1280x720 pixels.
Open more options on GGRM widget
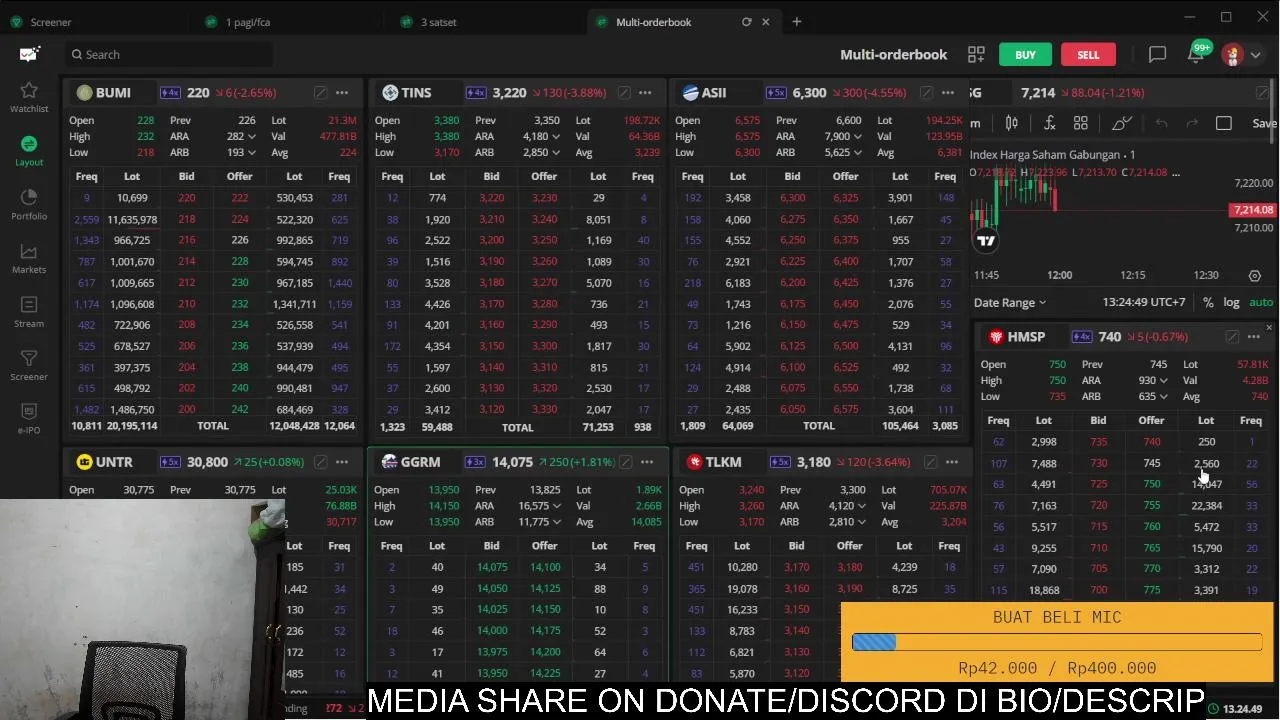click(647, 462)
